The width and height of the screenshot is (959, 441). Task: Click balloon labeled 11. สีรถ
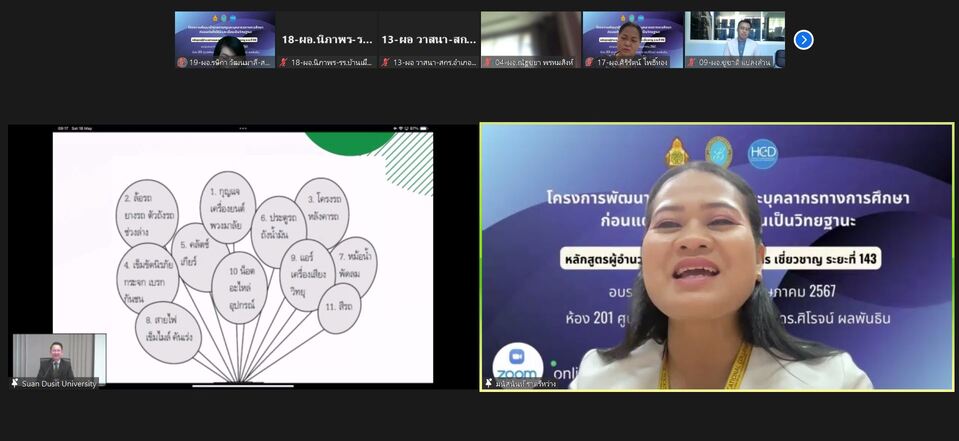[x=339, y=308]
